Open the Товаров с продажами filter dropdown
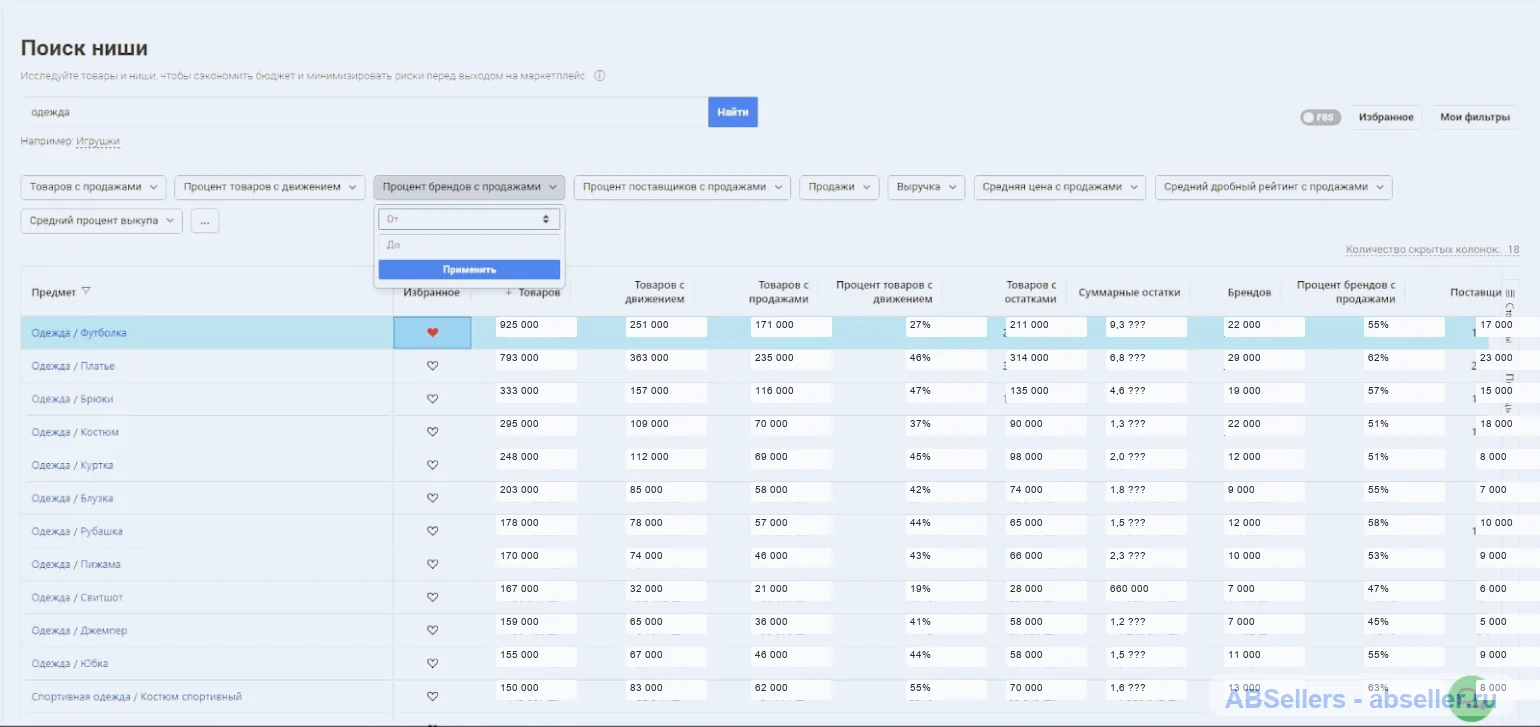Viewport: 1540px width, 727px height. point(94,187)
